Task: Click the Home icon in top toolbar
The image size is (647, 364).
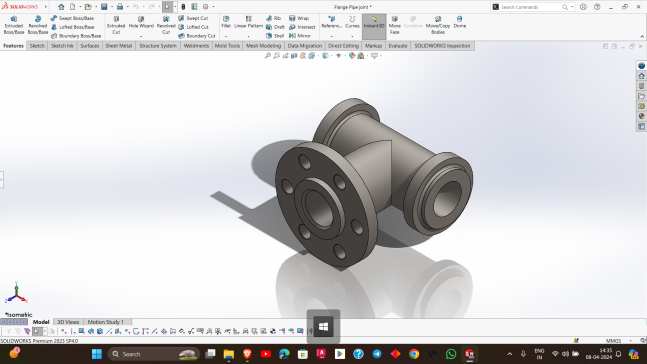Action: point(61,7)
